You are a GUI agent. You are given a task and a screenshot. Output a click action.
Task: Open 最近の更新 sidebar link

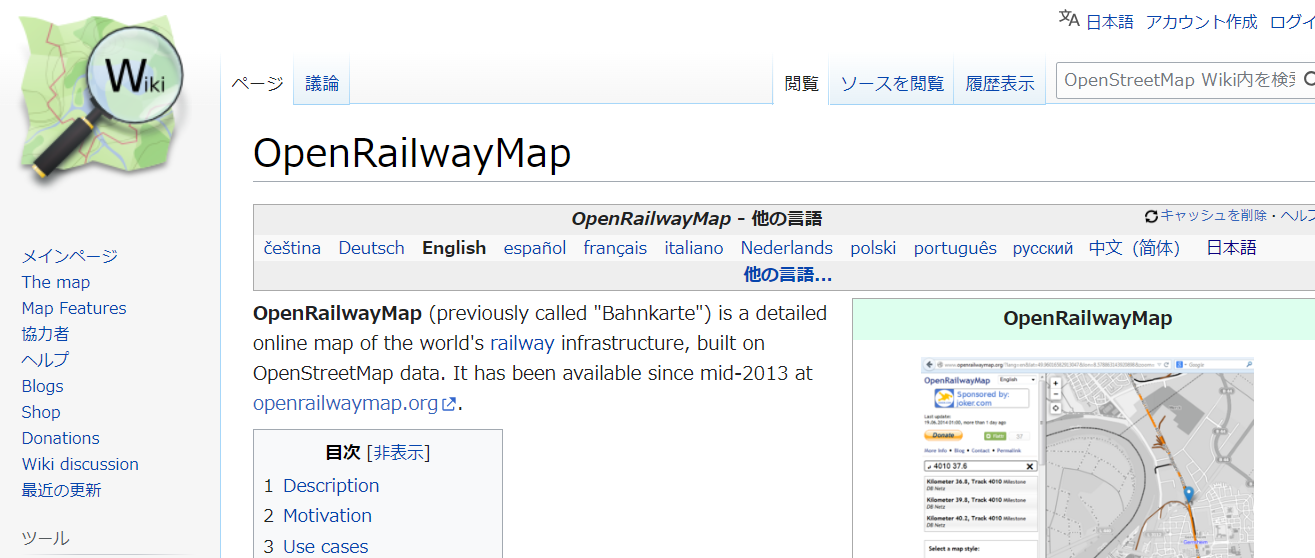(x=62, y=490)
